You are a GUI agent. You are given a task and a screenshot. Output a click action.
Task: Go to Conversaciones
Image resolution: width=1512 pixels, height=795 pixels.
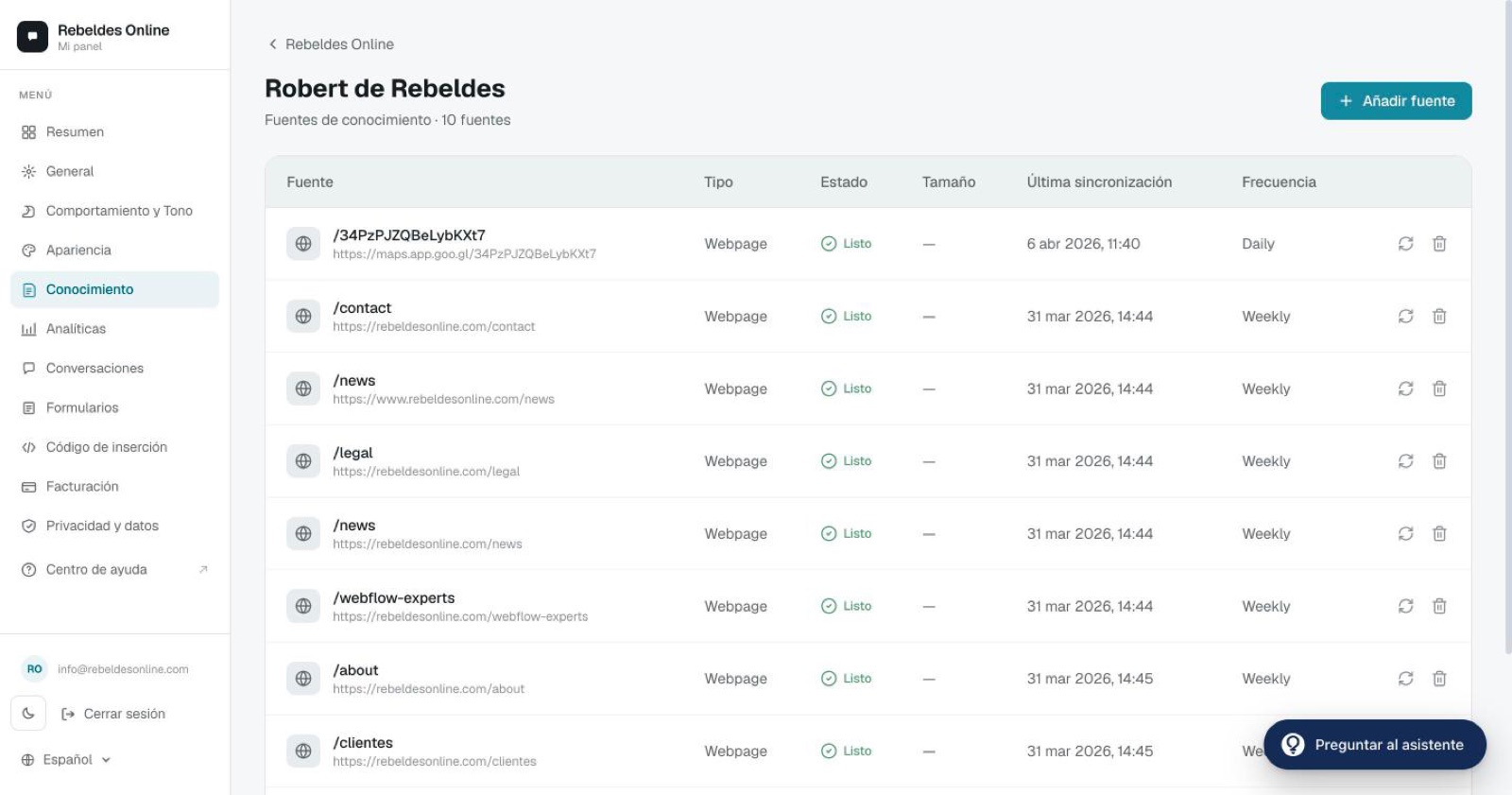114,369
